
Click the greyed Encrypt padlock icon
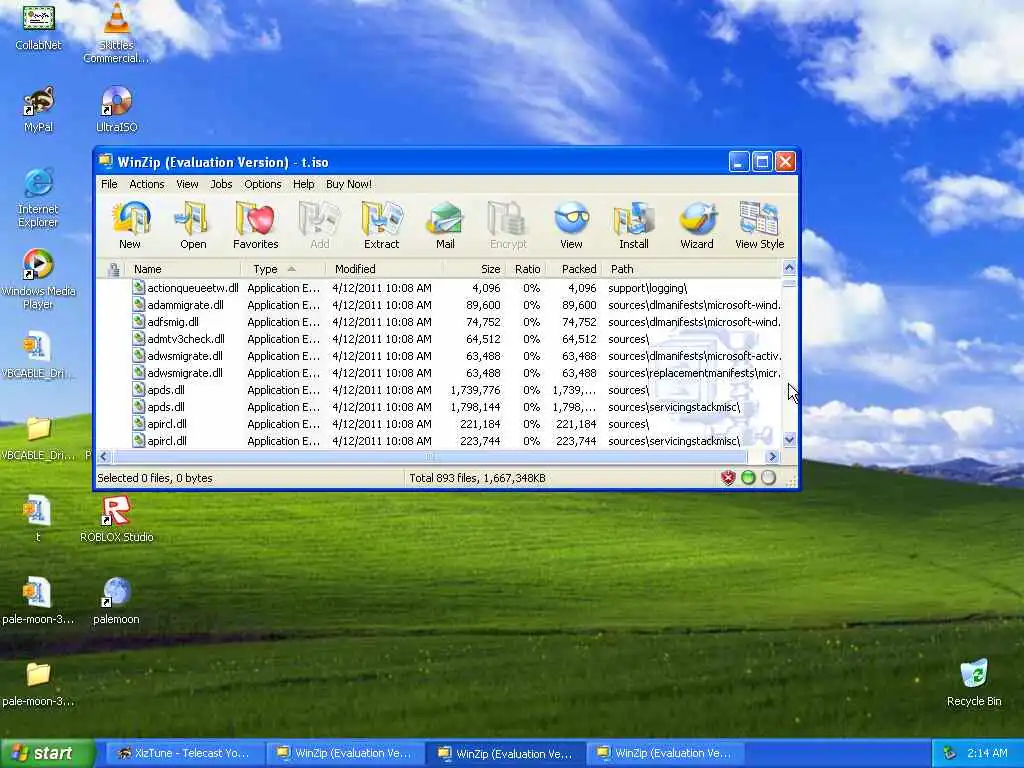tap(507, 226)
